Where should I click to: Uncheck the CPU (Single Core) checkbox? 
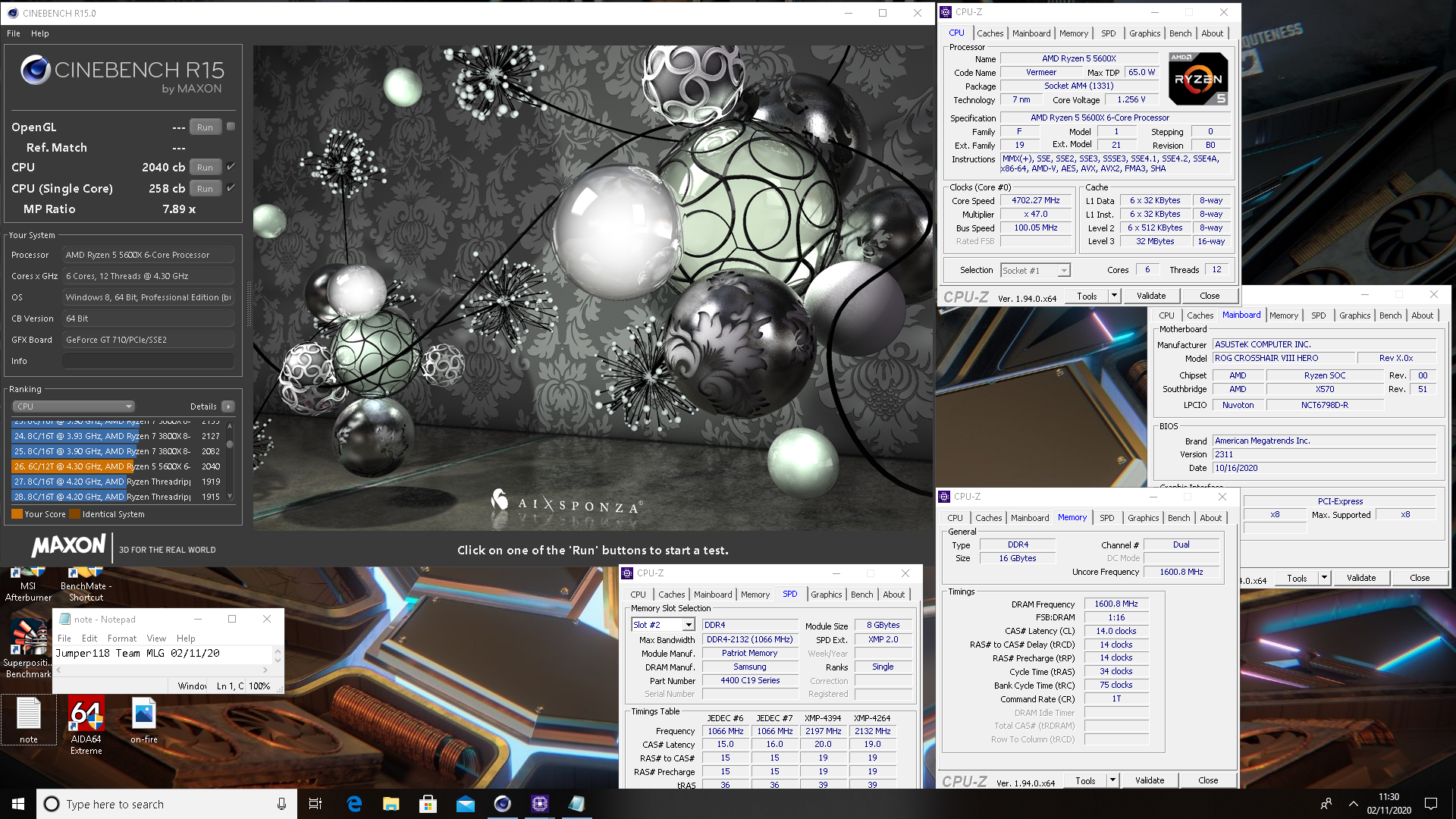[x=231, y=188]
